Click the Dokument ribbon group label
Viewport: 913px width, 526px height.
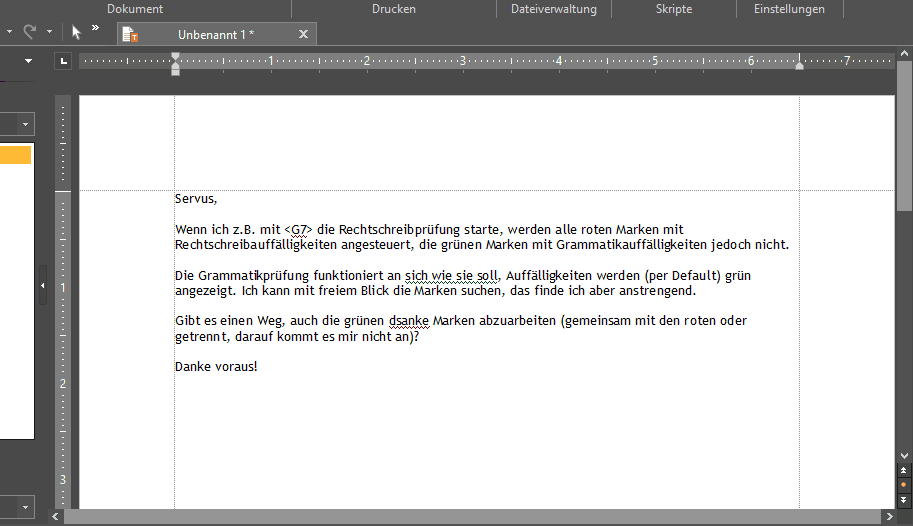tap(135, 9)
